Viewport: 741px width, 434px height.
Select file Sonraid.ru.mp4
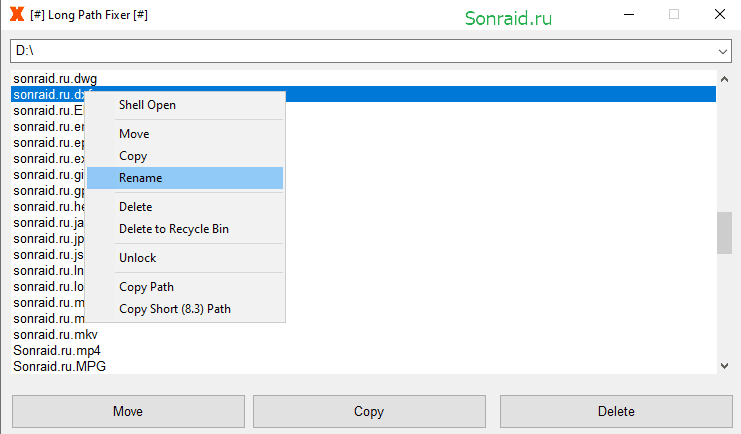tap(57, 351)
